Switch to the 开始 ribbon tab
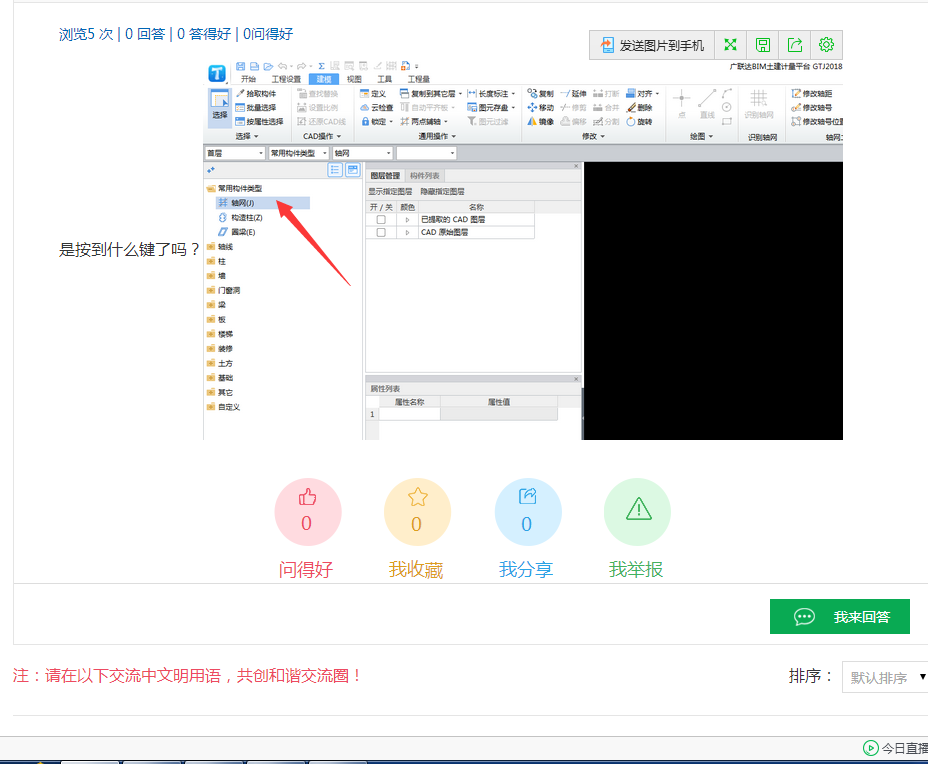The image size is (928, 764). [249, 79]
